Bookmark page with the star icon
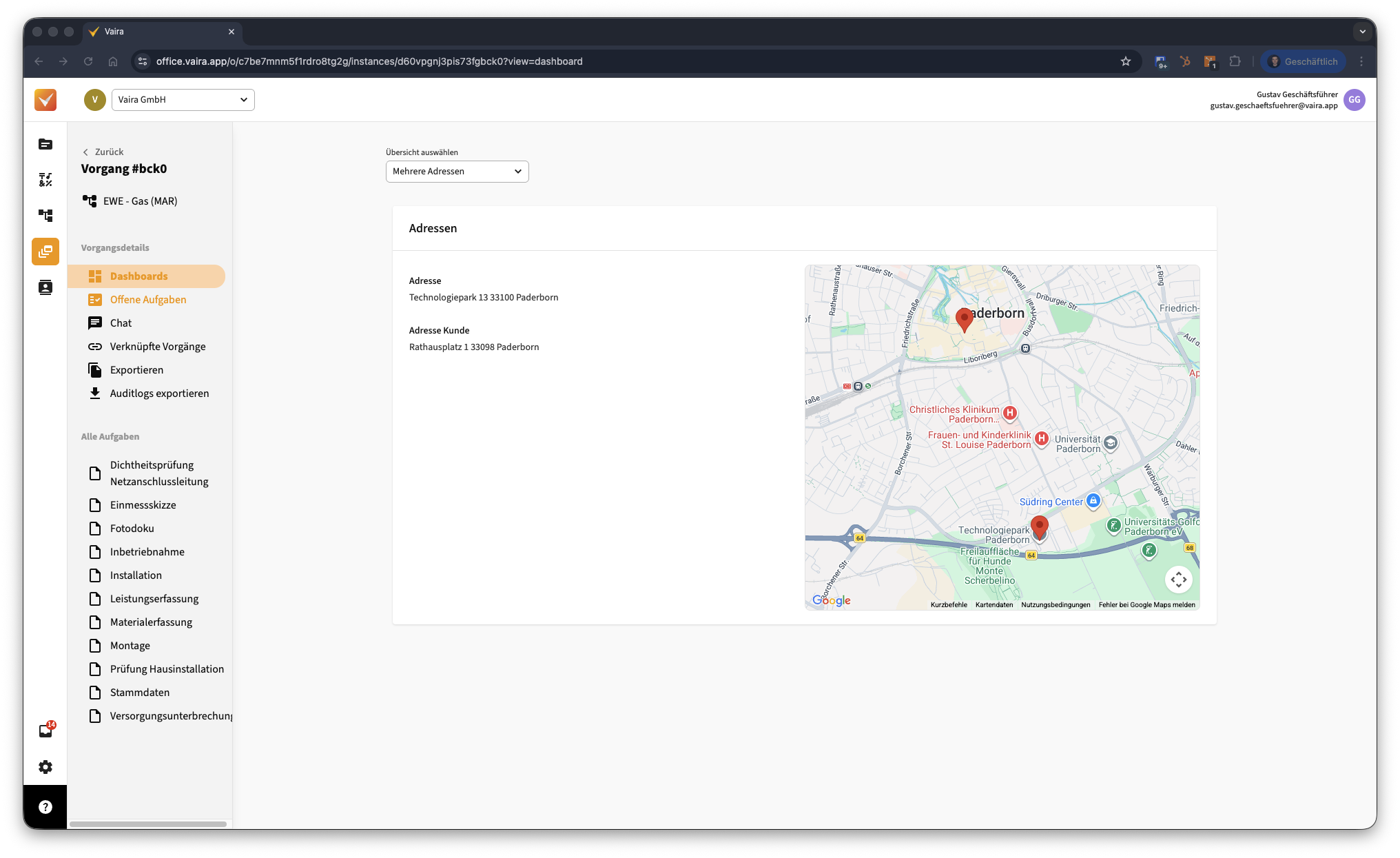 1126,61
